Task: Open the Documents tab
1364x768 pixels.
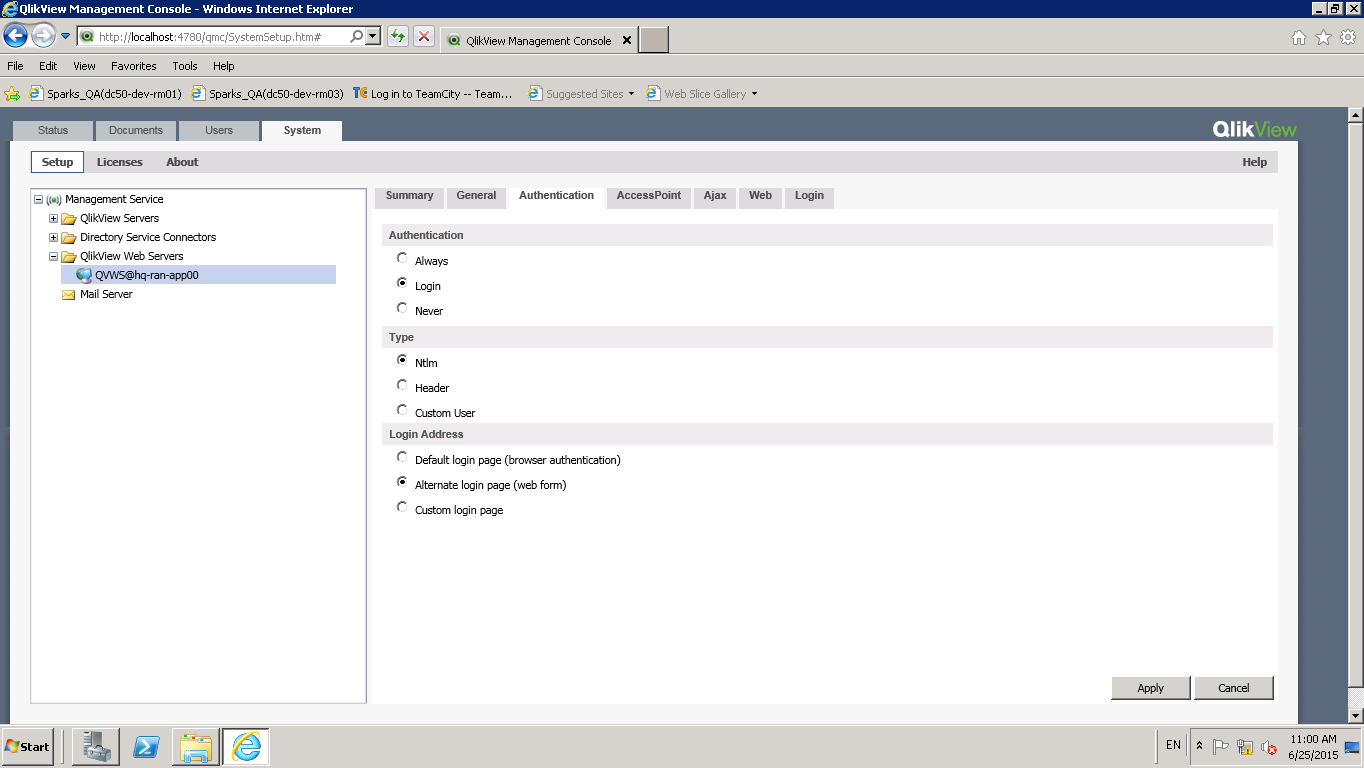Action: [136, 131]
